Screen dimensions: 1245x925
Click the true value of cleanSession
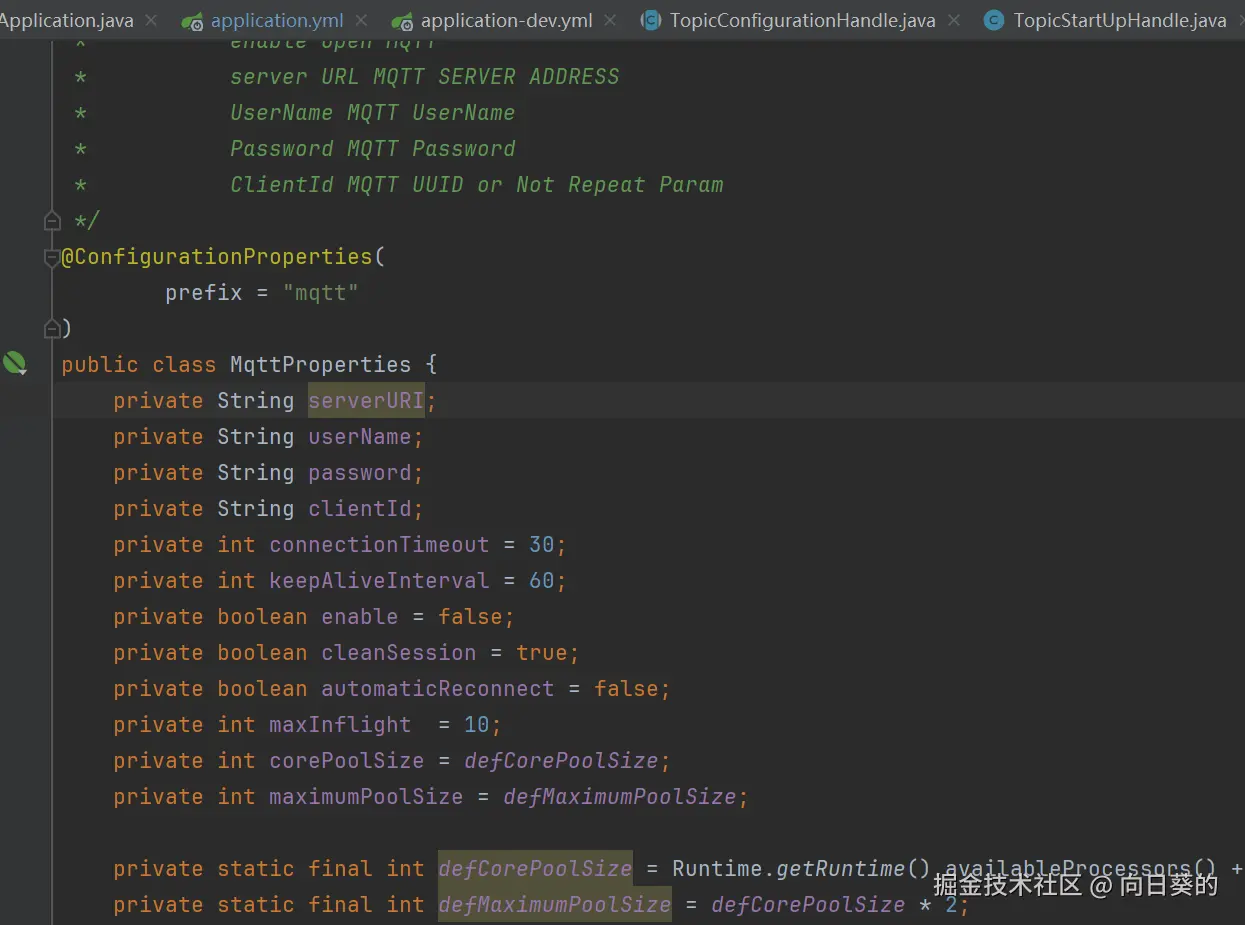(542, 653)
